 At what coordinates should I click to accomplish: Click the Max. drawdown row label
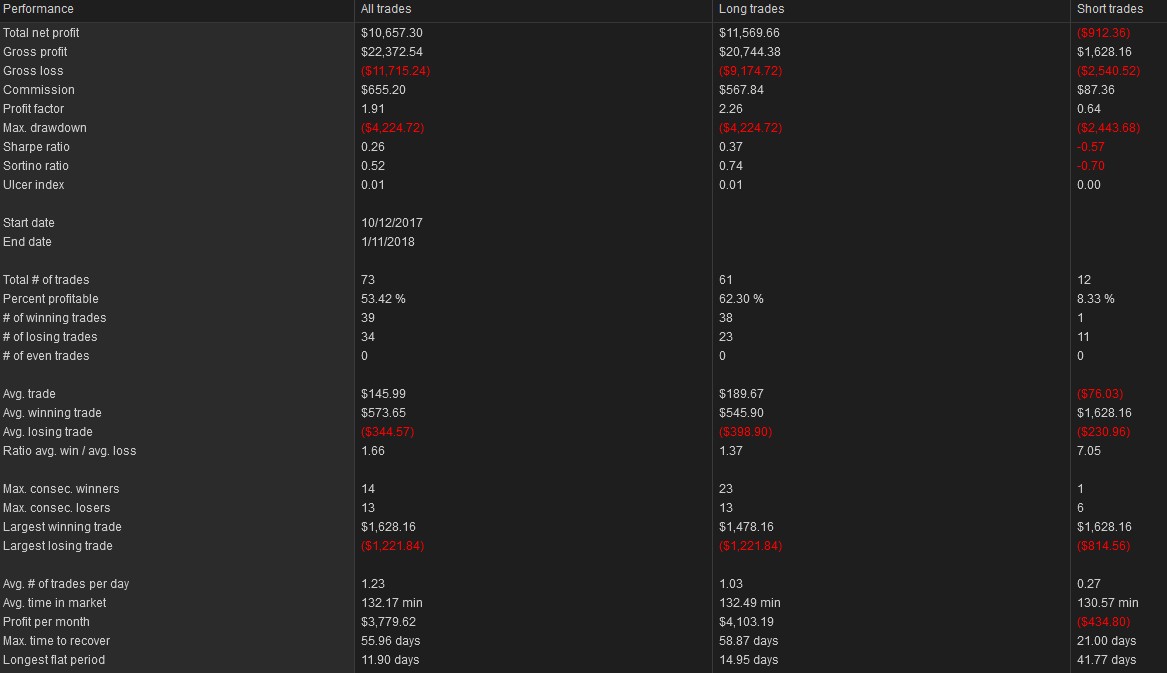click(45, 128)
